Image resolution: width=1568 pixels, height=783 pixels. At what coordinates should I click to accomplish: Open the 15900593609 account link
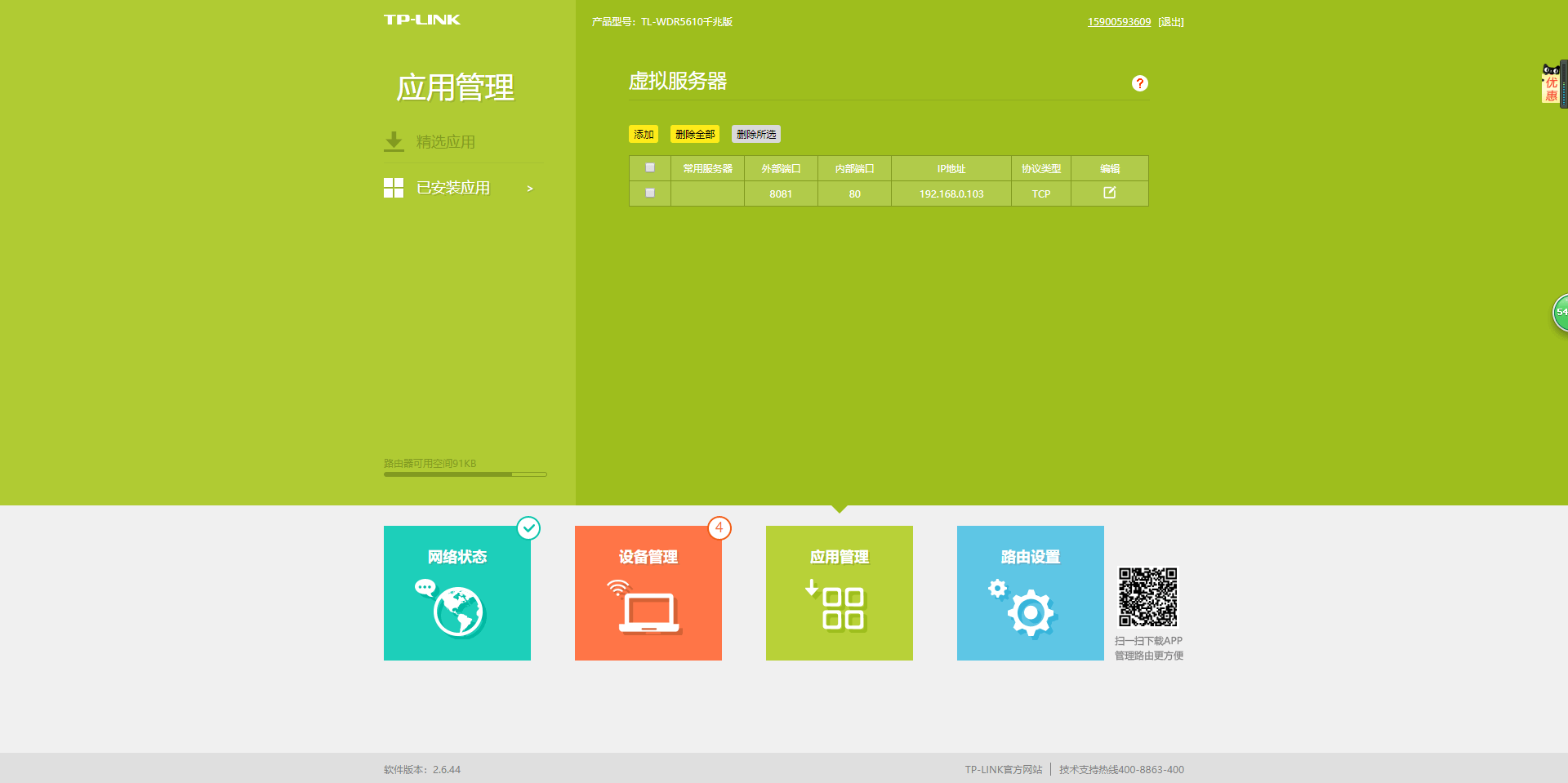click(x=1119, y=22)
